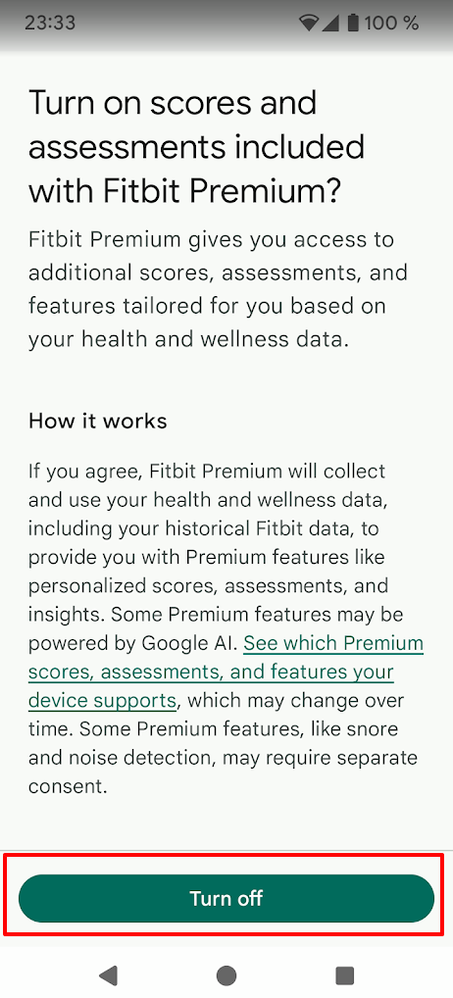Tap the final word 'consent.' in paragraph
Viewport: 453px width, 998px height.
[67, 787]
